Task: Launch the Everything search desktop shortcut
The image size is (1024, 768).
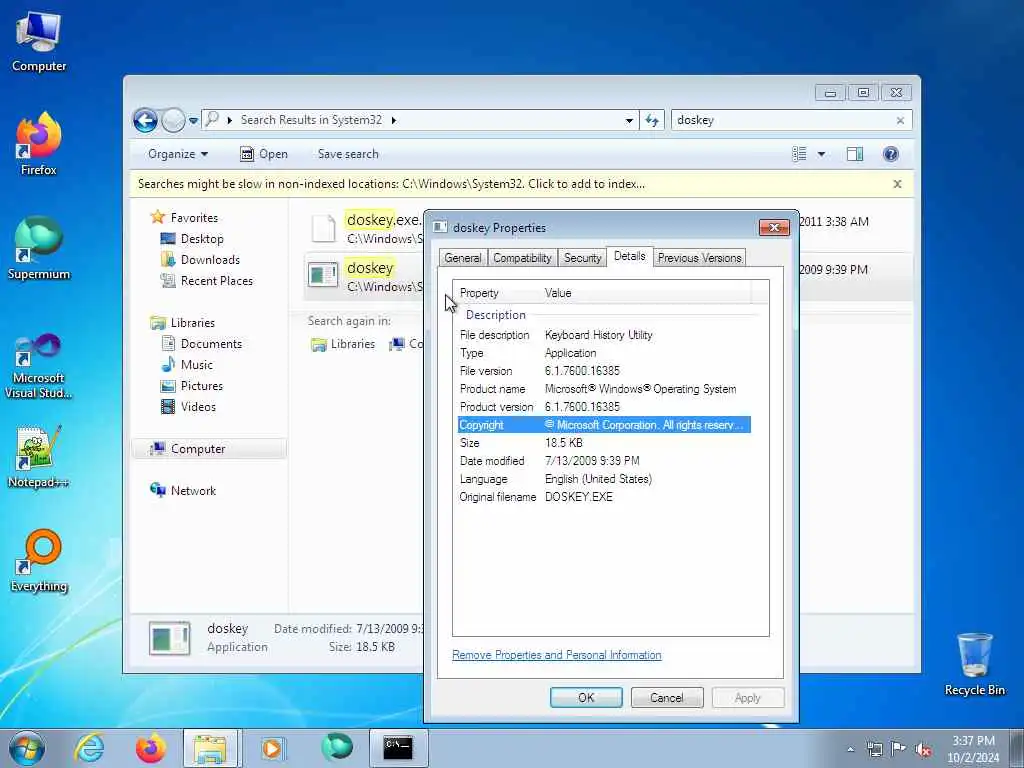Action: [x=39, y=560]
